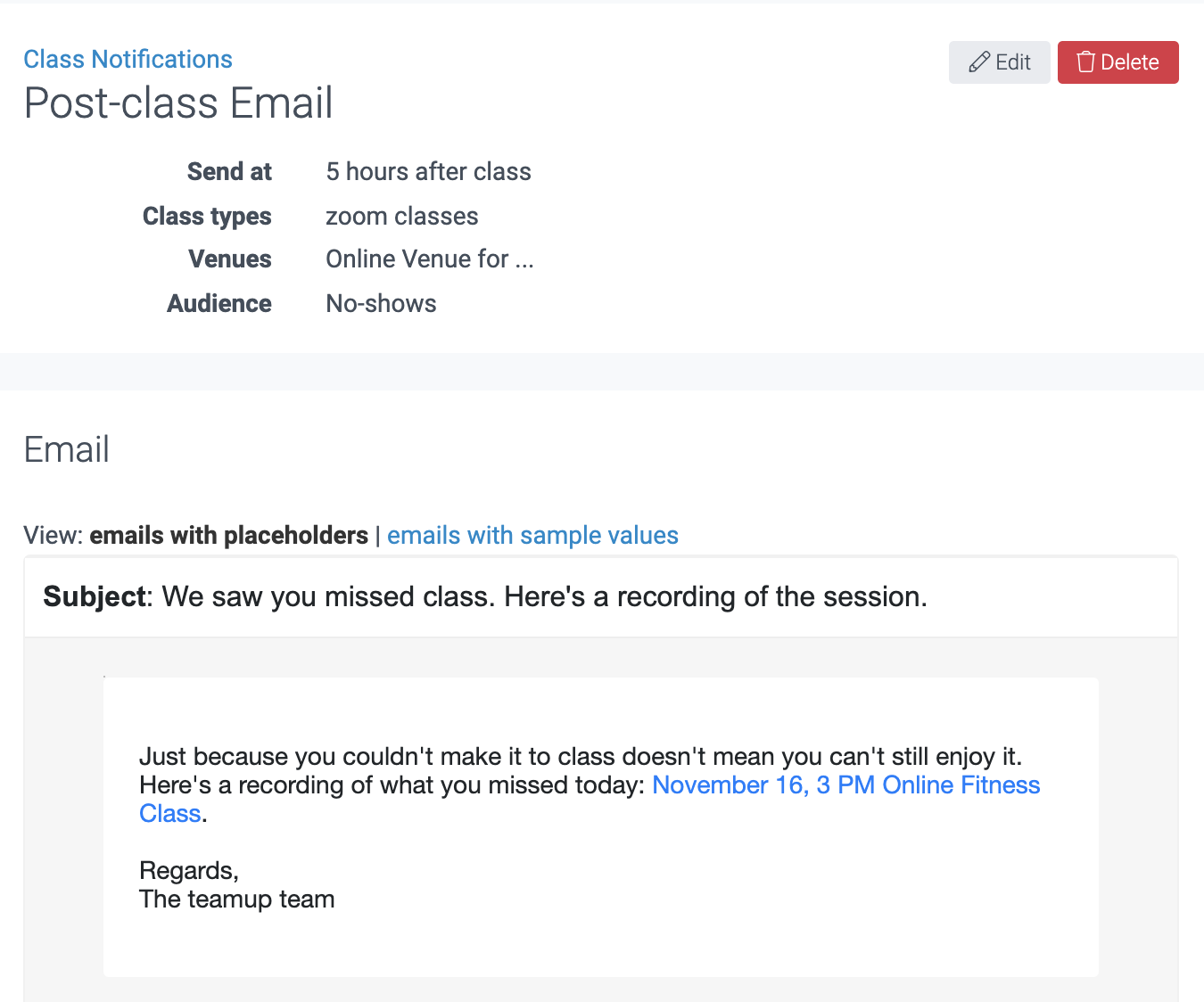Screen dimensions: 1204x1002
Task: Click the Audience field label
Action: (219, 303)
